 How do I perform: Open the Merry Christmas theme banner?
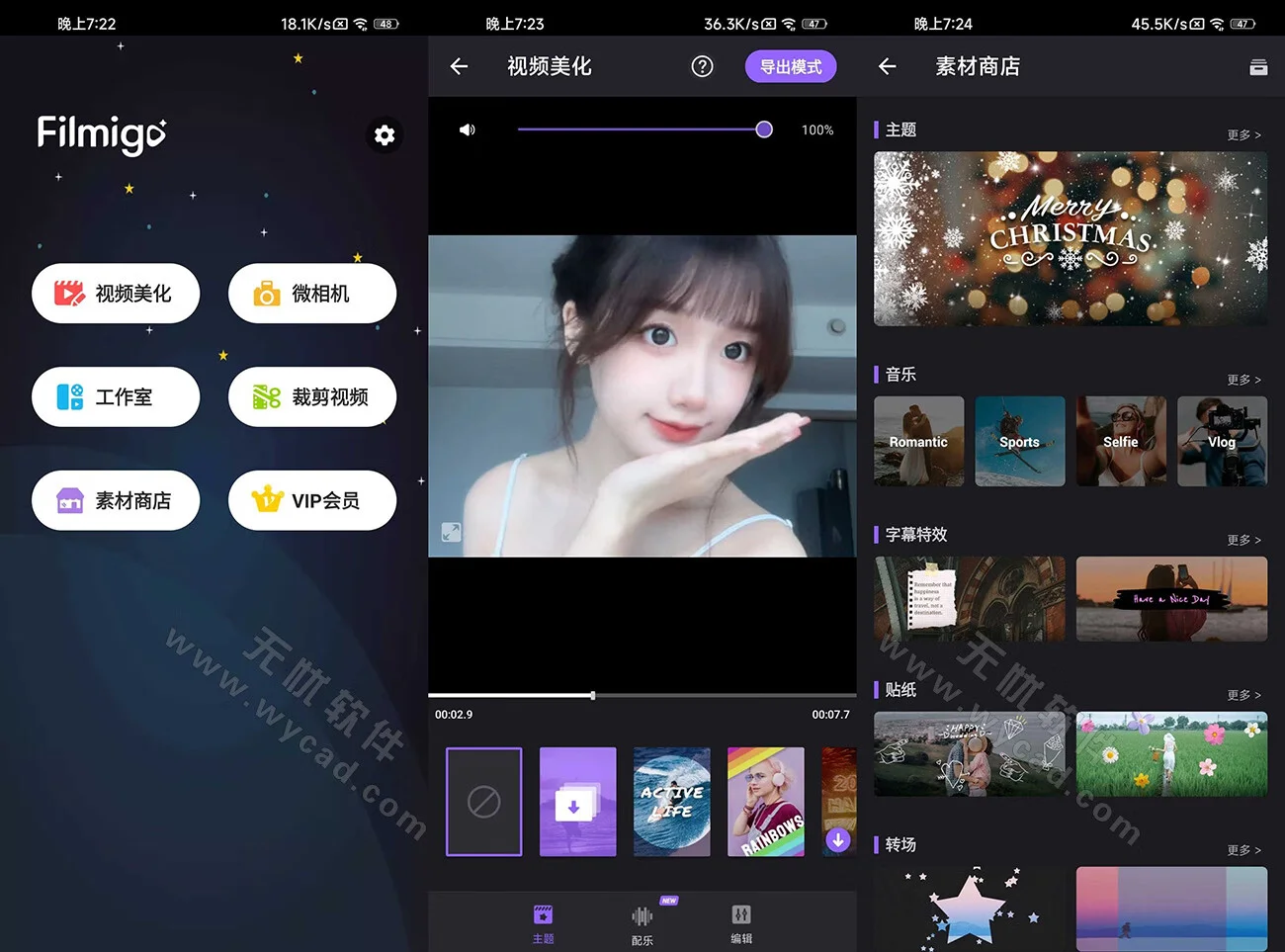[x=1071, y=238]
